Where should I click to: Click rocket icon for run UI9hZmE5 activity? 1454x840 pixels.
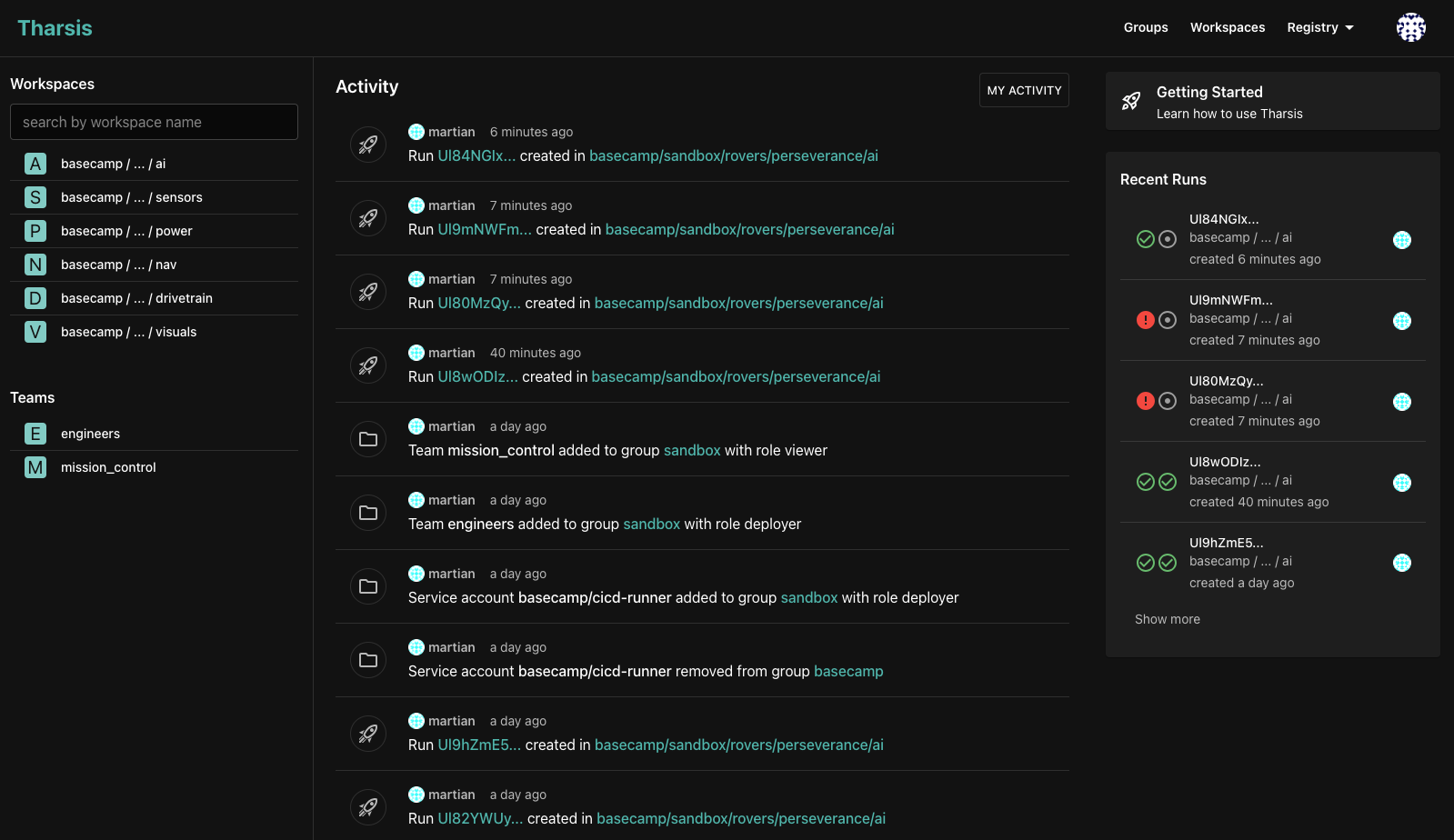coord(368,734)
